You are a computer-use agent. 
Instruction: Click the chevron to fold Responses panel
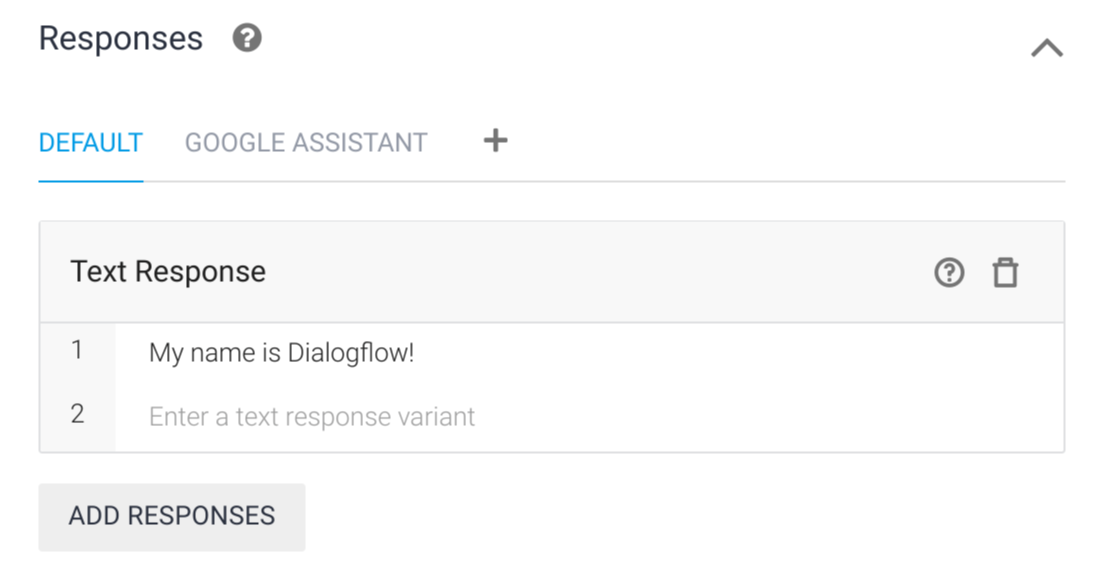click(1047, 46)
